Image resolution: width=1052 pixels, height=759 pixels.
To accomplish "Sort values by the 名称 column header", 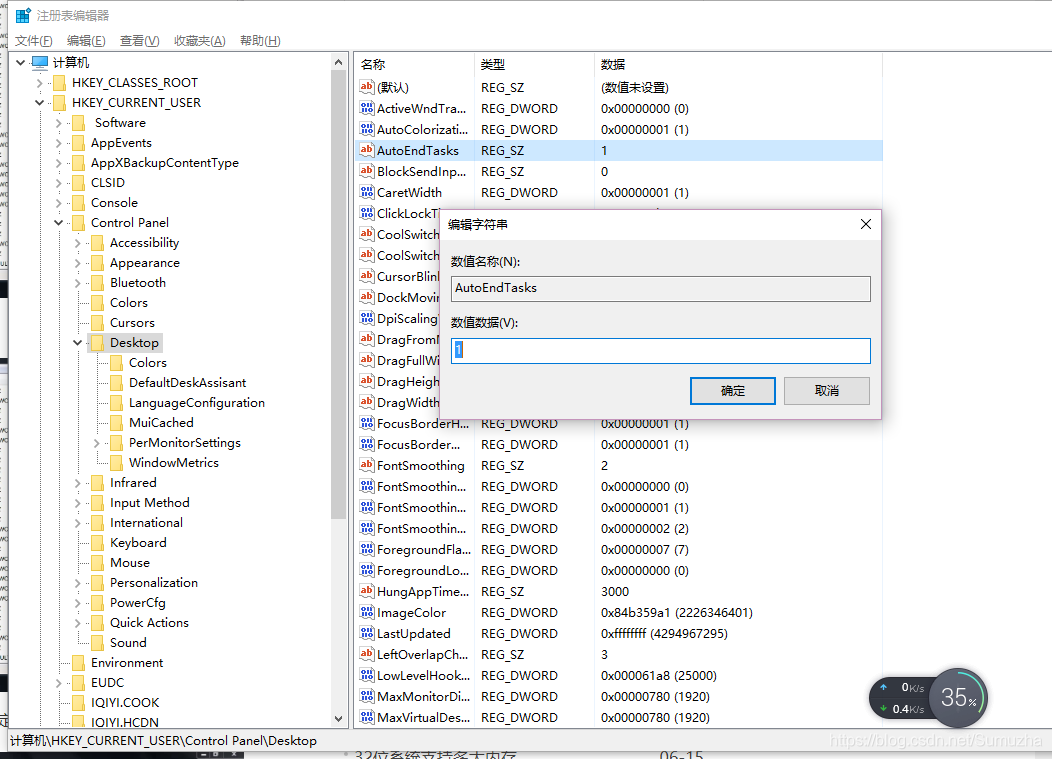I will (413, 64).
